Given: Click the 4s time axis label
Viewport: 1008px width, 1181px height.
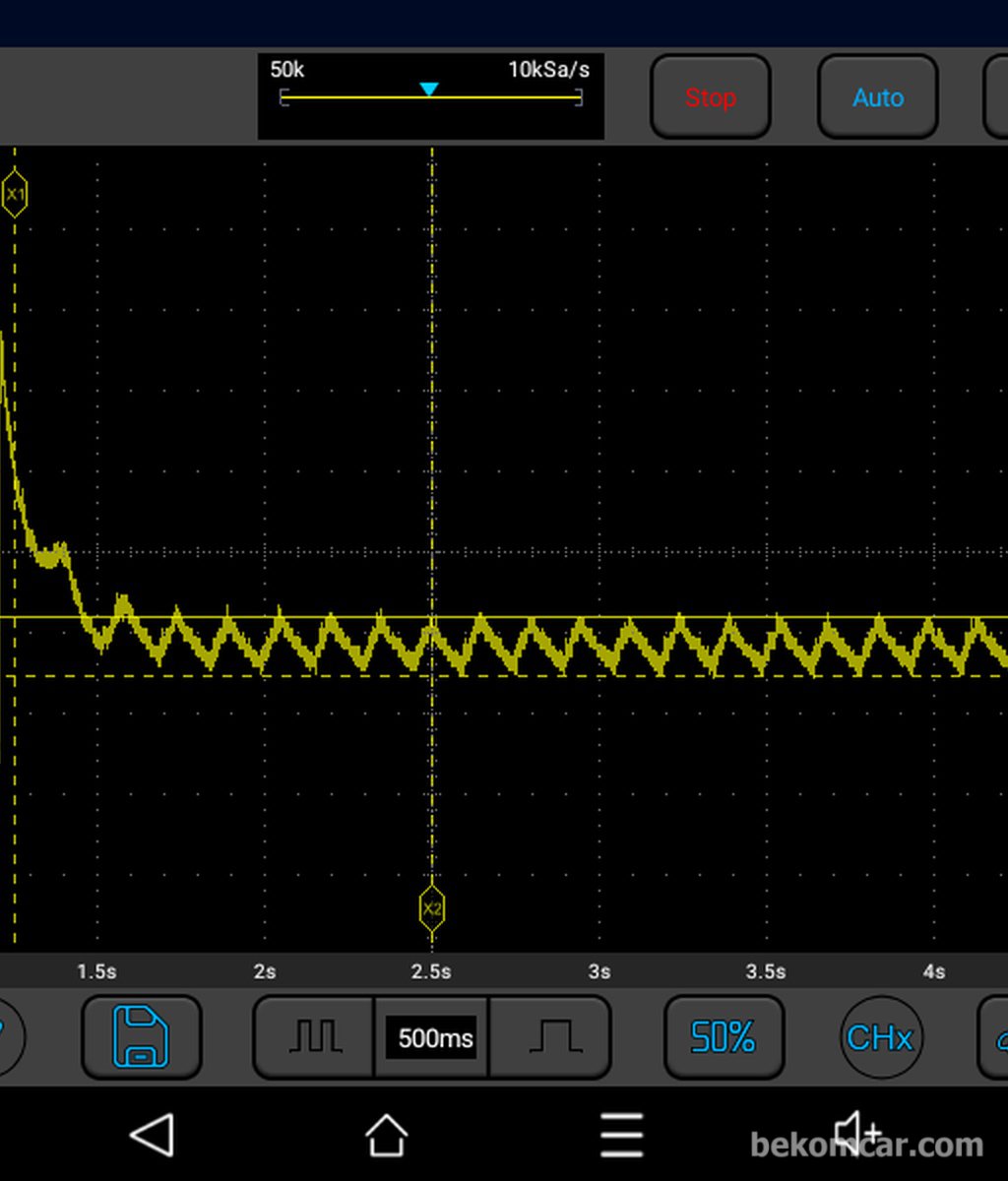Looking at the screenshot, I should pyautogui.click(x=934, y=971).
